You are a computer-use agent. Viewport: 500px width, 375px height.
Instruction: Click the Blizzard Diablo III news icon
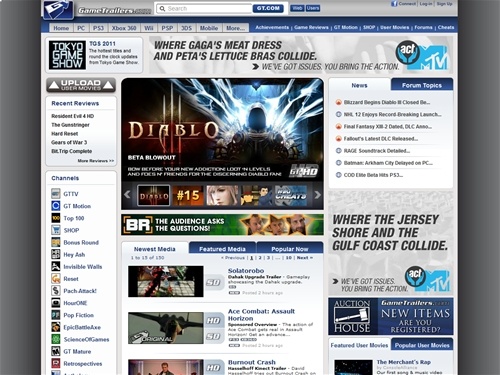point(338,102)
